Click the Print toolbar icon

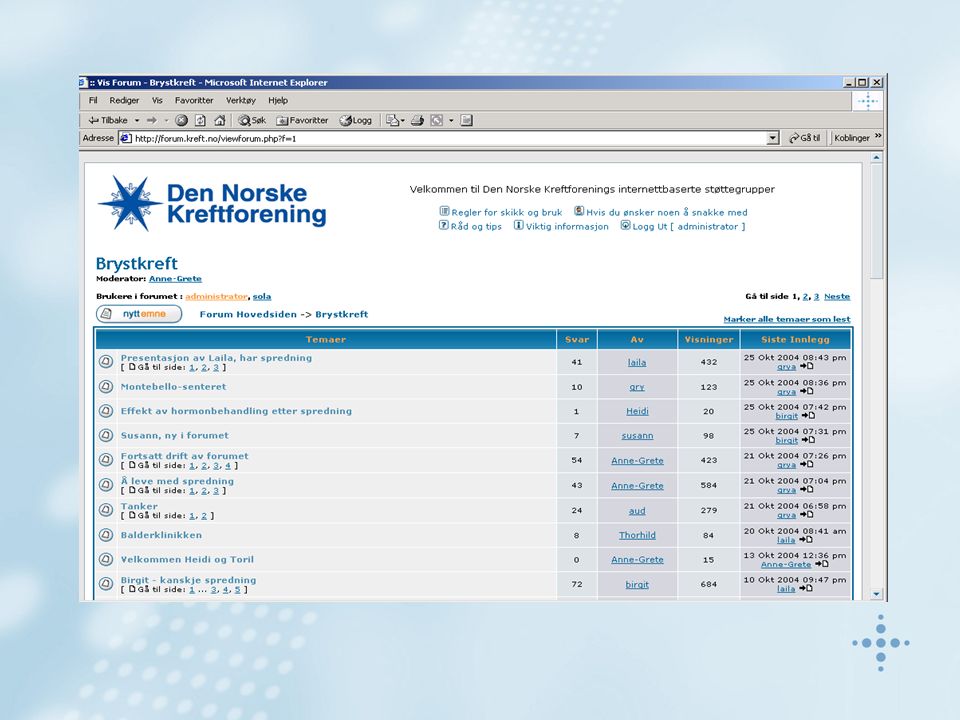[x=418, y=121]
